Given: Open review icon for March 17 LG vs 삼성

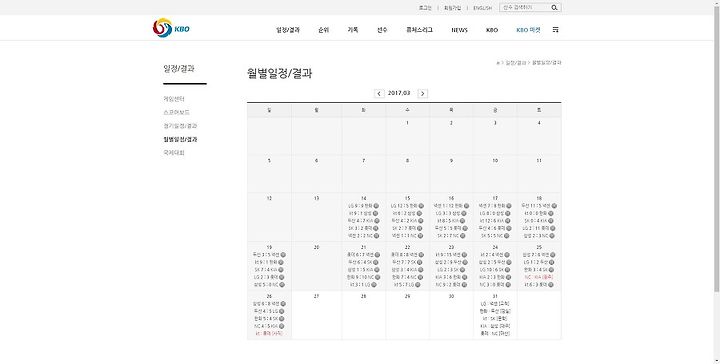Looking at the screenshot, I should pos(507,213).
